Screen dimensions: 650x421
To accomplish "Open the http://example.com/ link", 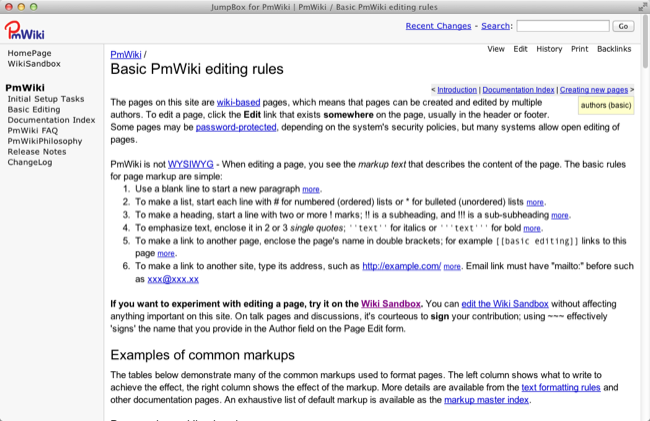I will tap(402, 266).
